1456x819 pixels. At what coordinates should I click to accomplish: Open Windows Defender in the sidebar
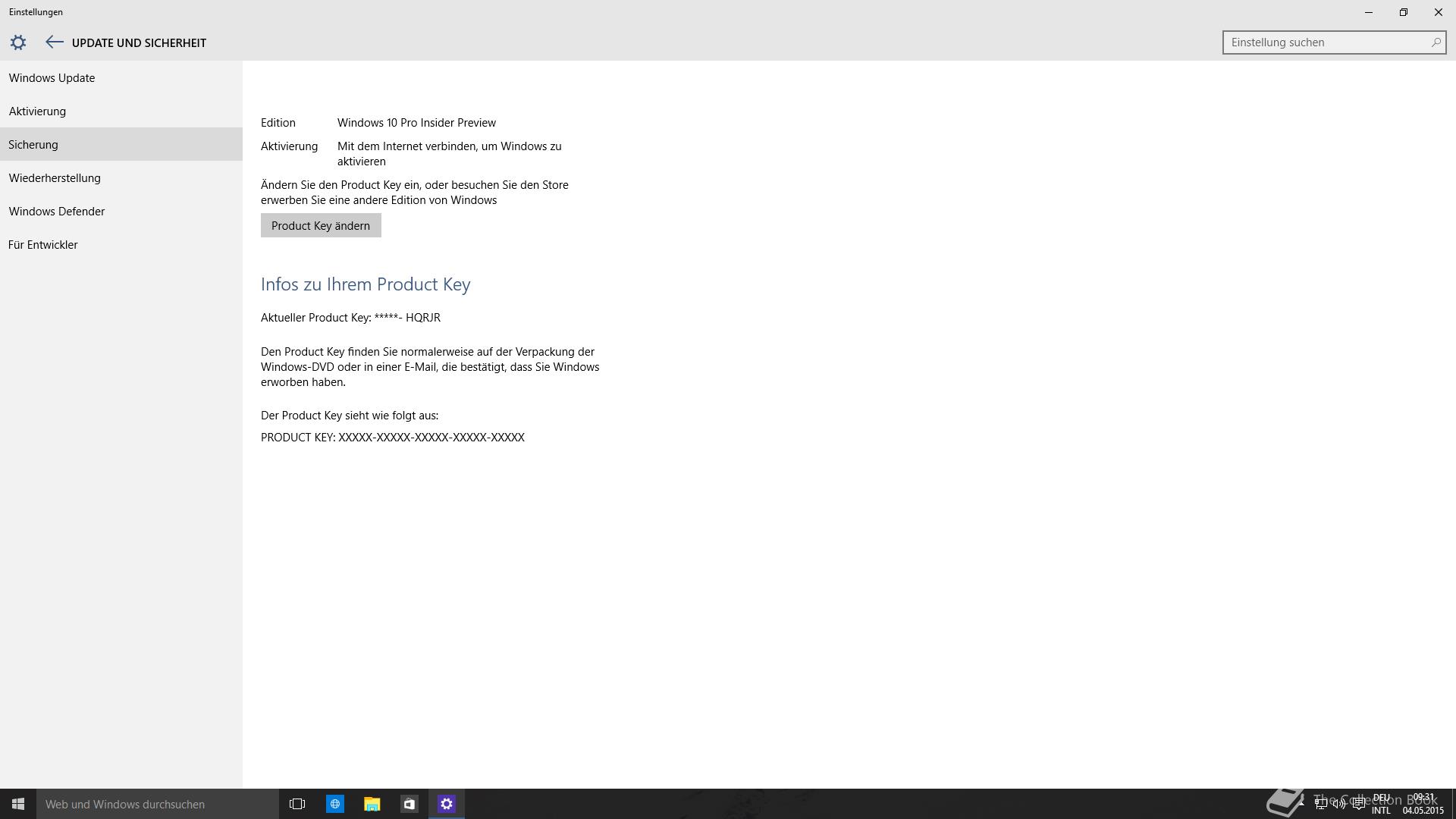(x=121, y=211)
